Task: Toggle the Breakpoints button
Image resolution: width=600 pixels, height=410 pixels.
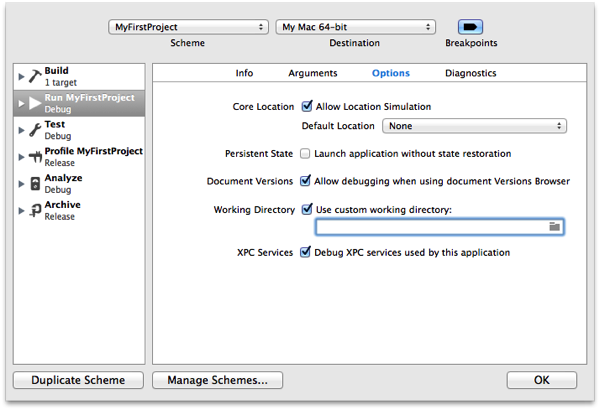Action: pos(470,27)
